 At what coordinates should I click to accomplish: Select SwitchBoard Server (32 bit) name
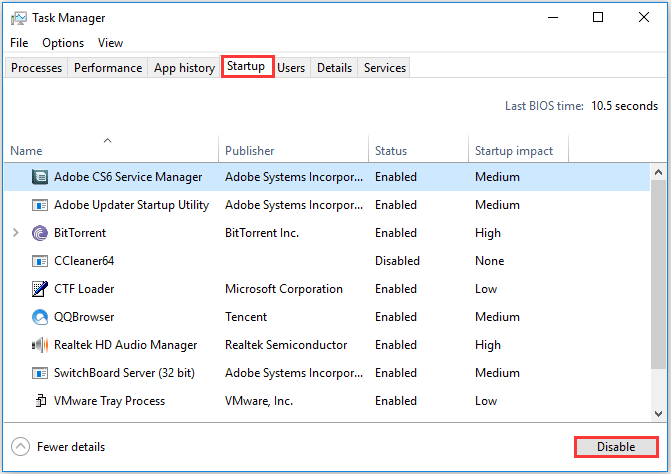(x=124, y=373)
